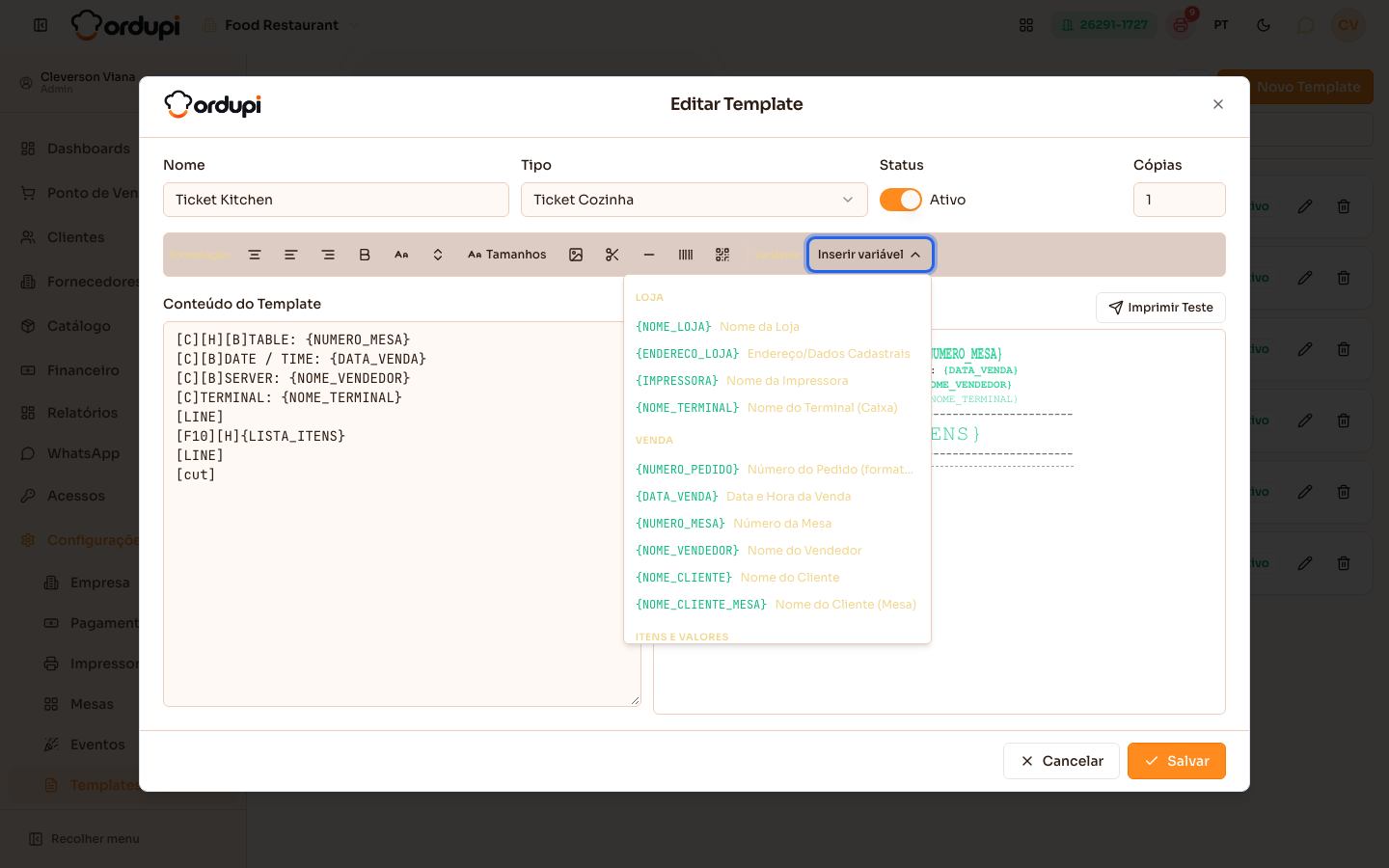Click inside the Conteúdo do Template text area
The image size is (1389, 868).
(402, 514)
